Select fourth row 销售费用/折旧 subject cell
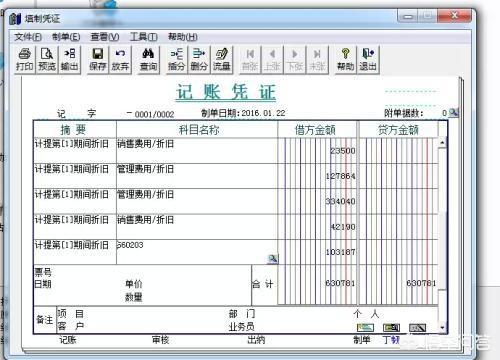 point(197,227)
